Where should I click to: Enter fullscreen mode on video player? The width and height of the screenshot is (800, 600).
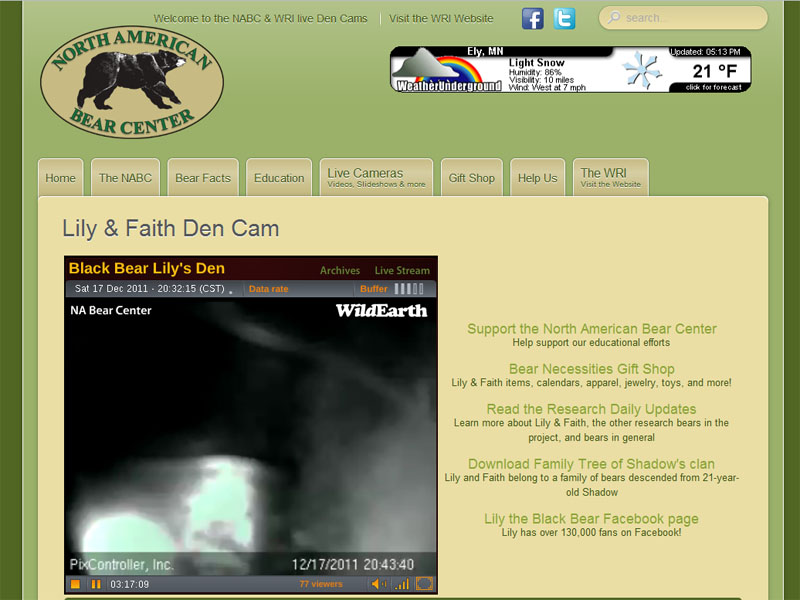coord(424,584)
